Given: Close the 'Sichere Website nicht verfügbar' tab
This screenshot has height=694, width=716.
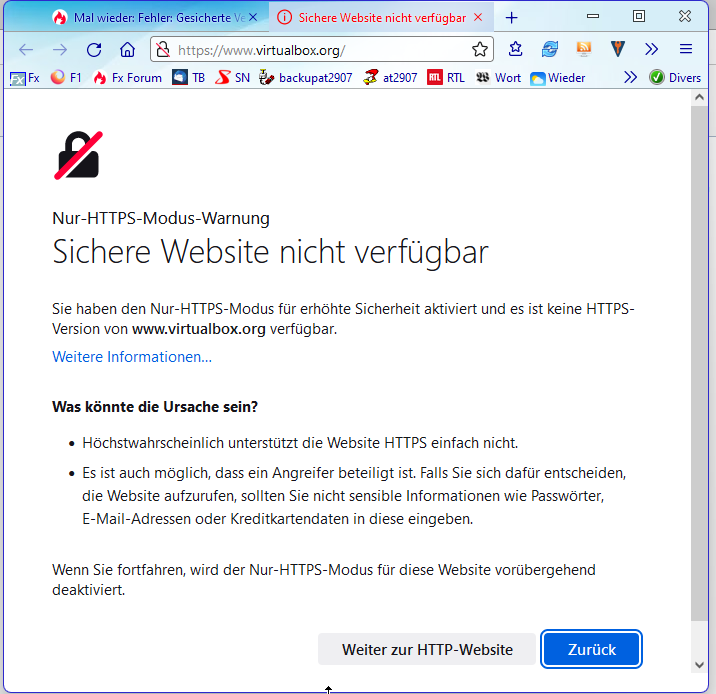Looking at the screenshot, I should (x=478, y=17).
